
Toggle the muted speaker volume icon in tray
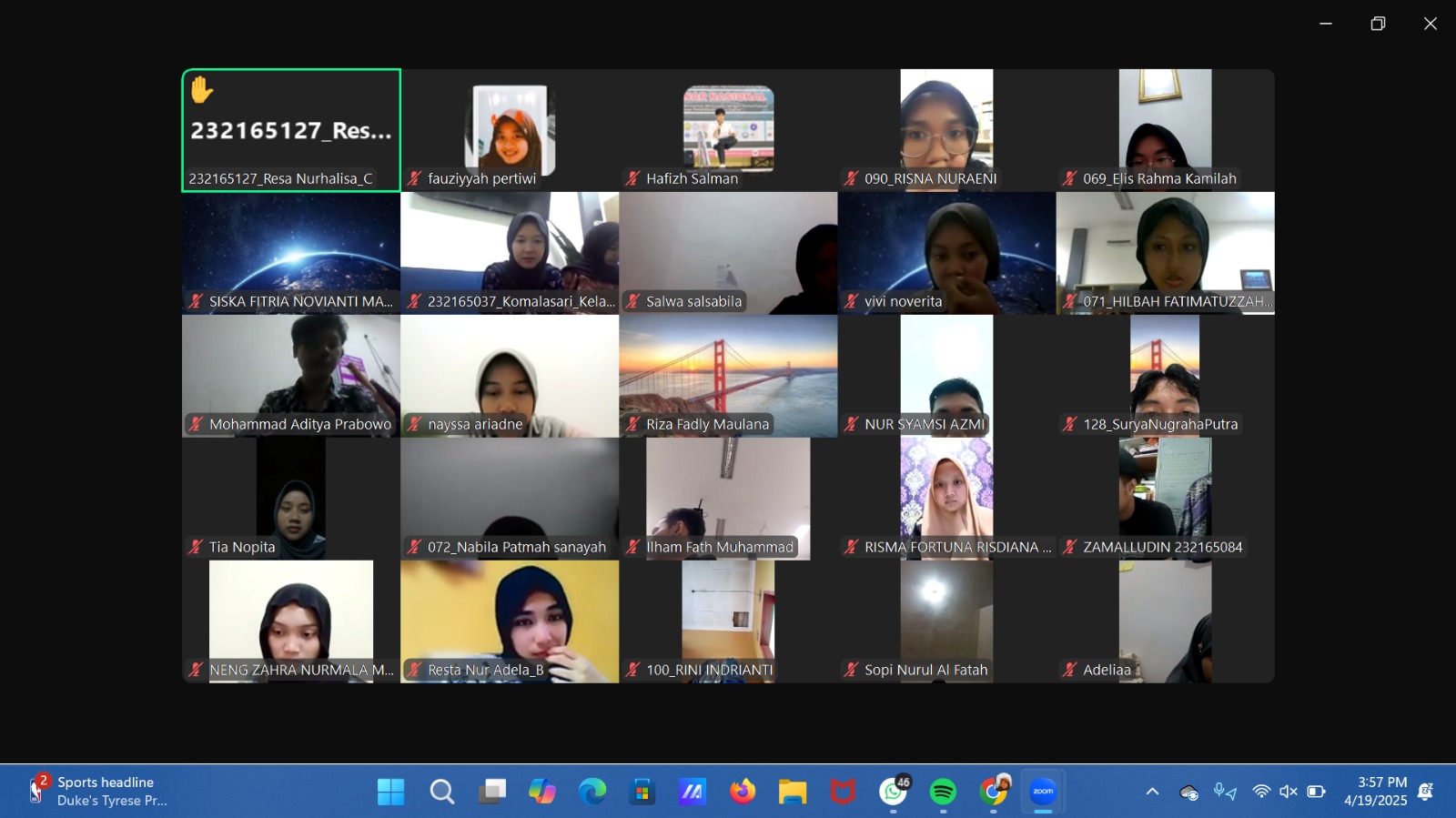click(x=1289, y=792)
